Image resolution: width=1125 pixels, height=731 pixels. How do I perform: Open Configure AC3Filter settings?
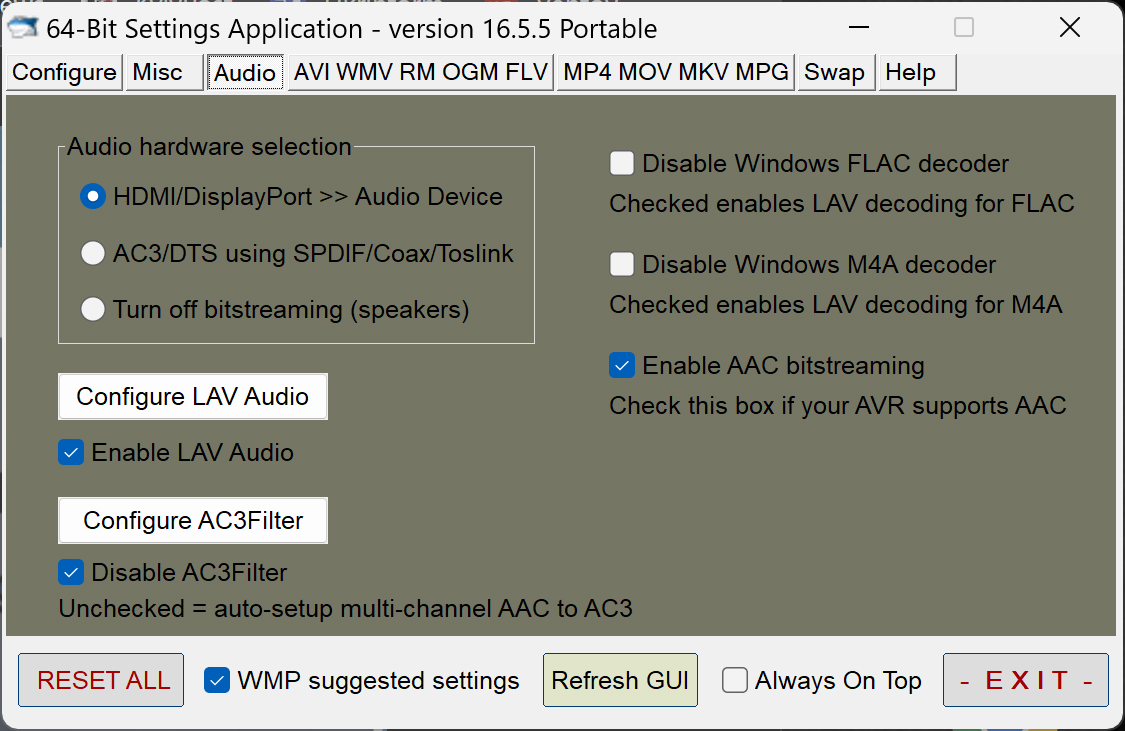point(193,521)
